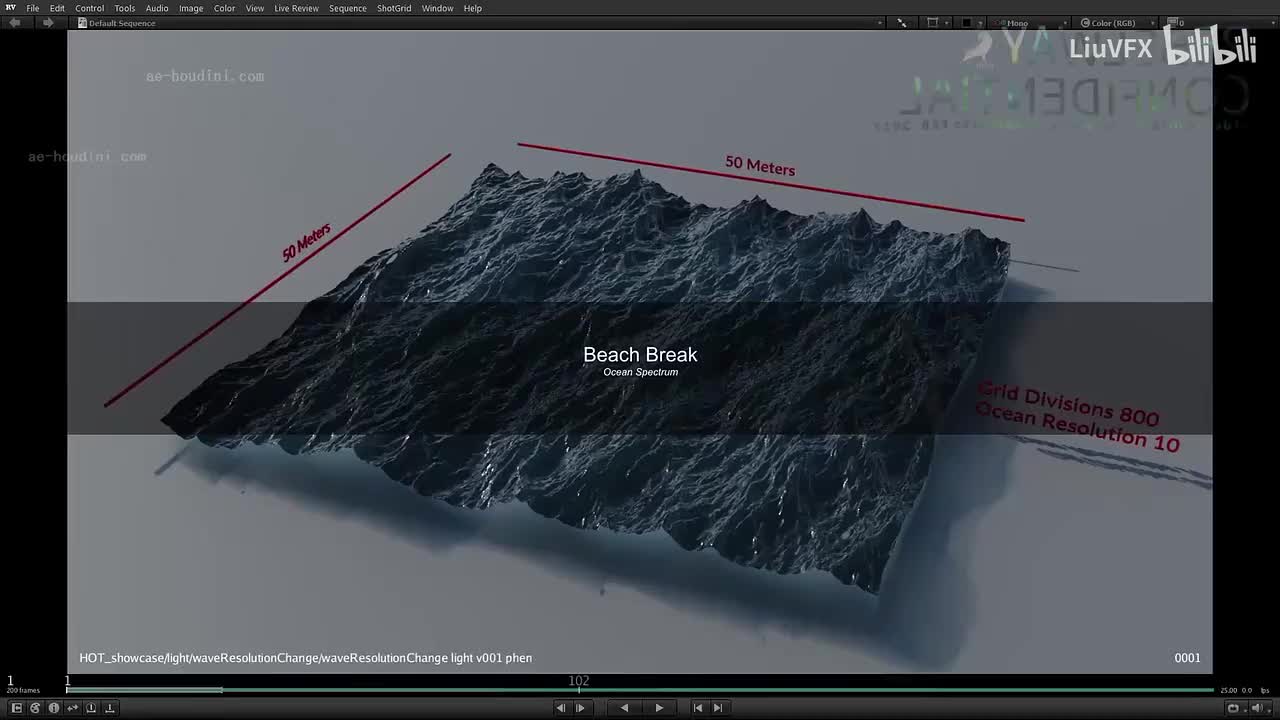Click the 25.00 fps readout
Screen dimensions: 1280x720
click(x=1228, y=690)
